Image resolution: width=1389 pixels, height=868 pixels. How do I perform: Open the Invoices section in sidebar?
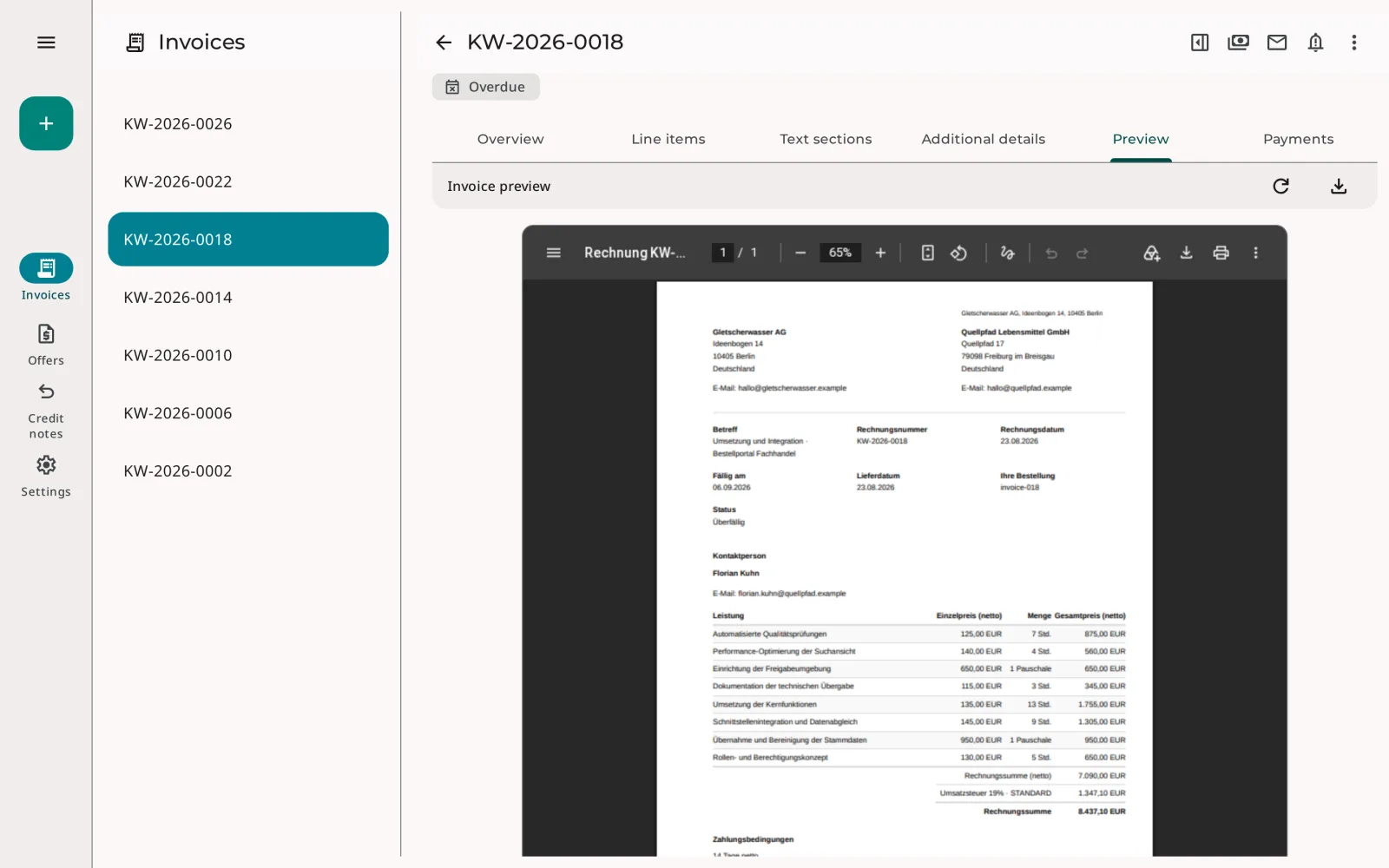pyautogui.click(x=46, y=278)
